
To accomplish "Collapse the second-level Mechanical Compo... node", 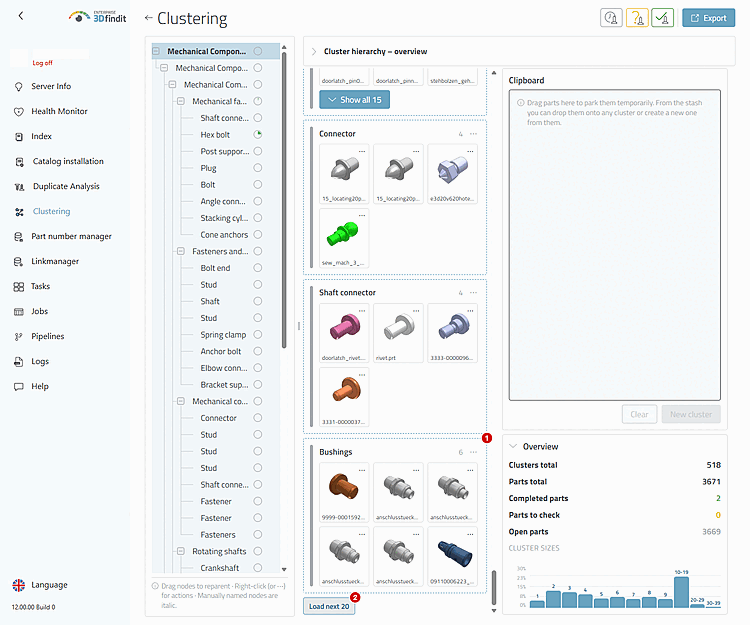I will [x=164, y=68].
